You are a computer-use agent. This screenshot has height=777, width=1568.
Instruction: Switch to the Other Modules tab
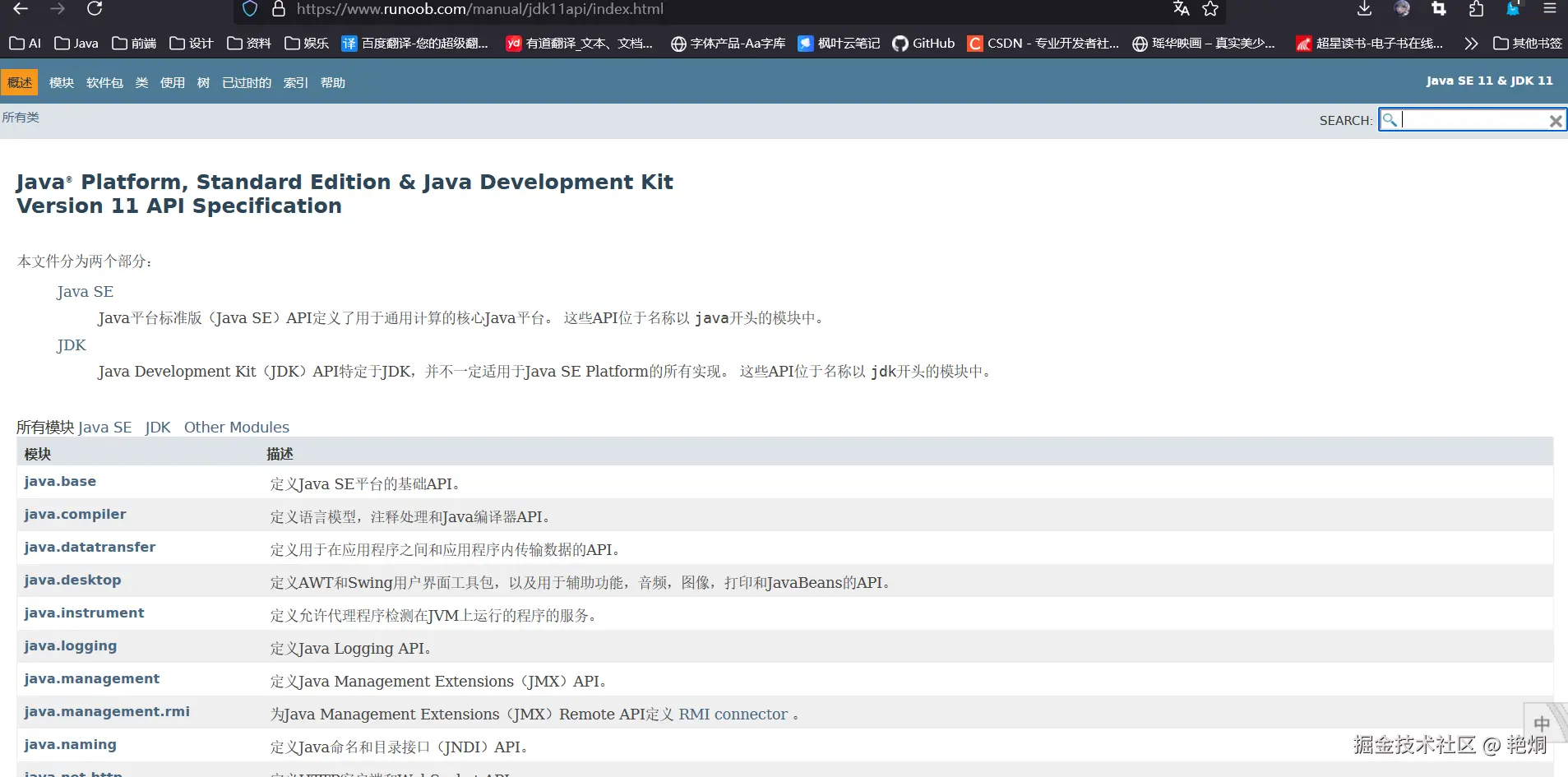point(237,428)
